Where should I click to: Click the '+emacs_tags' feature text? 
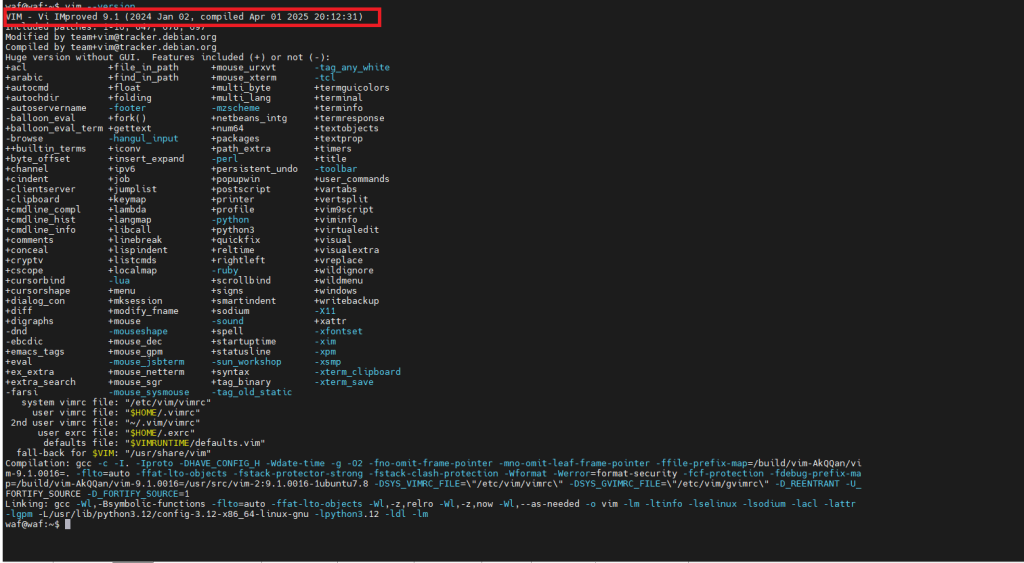[x=35, y=351]
